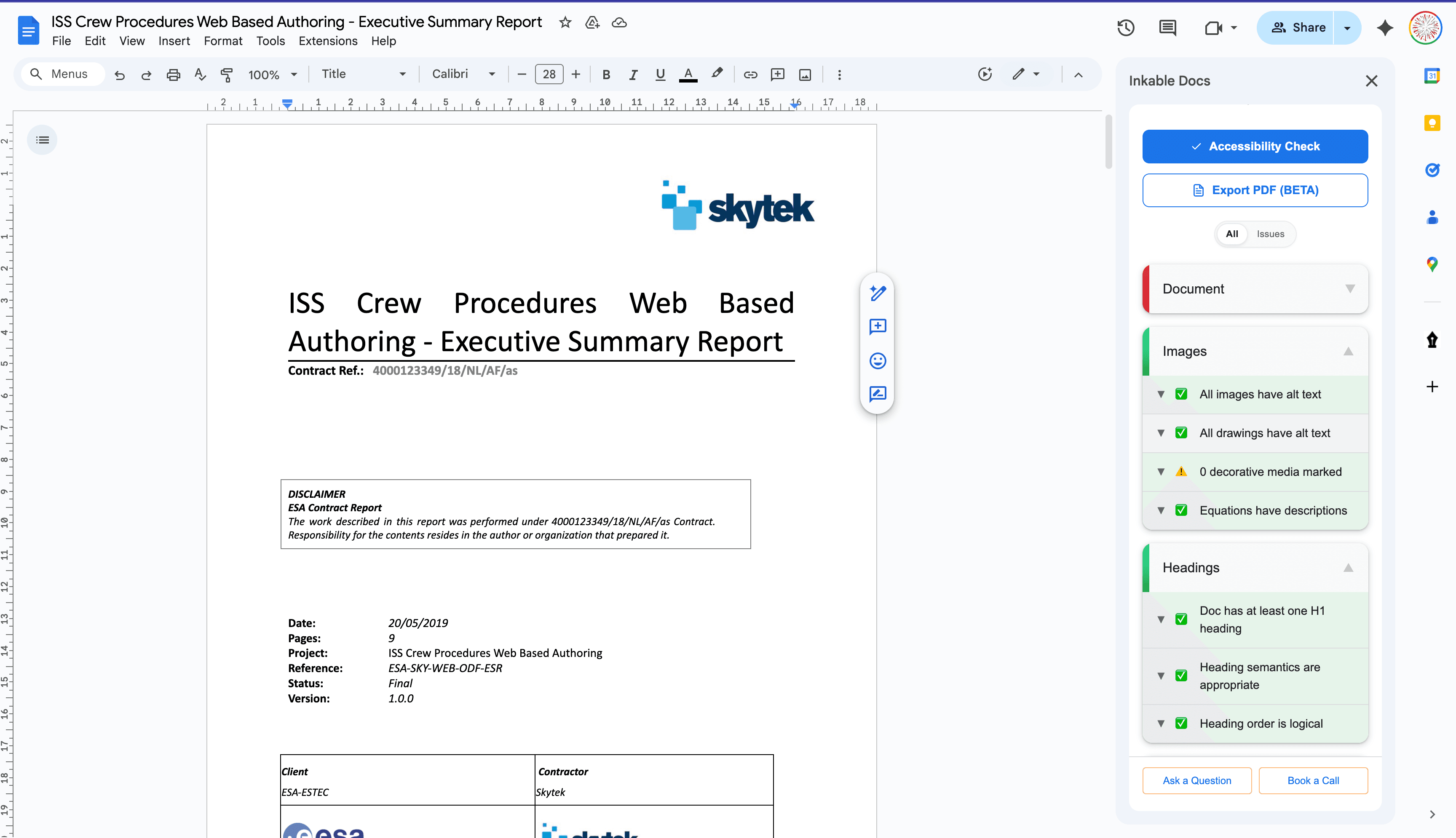
Task: Open the Extensions menu
Action: click(x=328, y=41)
